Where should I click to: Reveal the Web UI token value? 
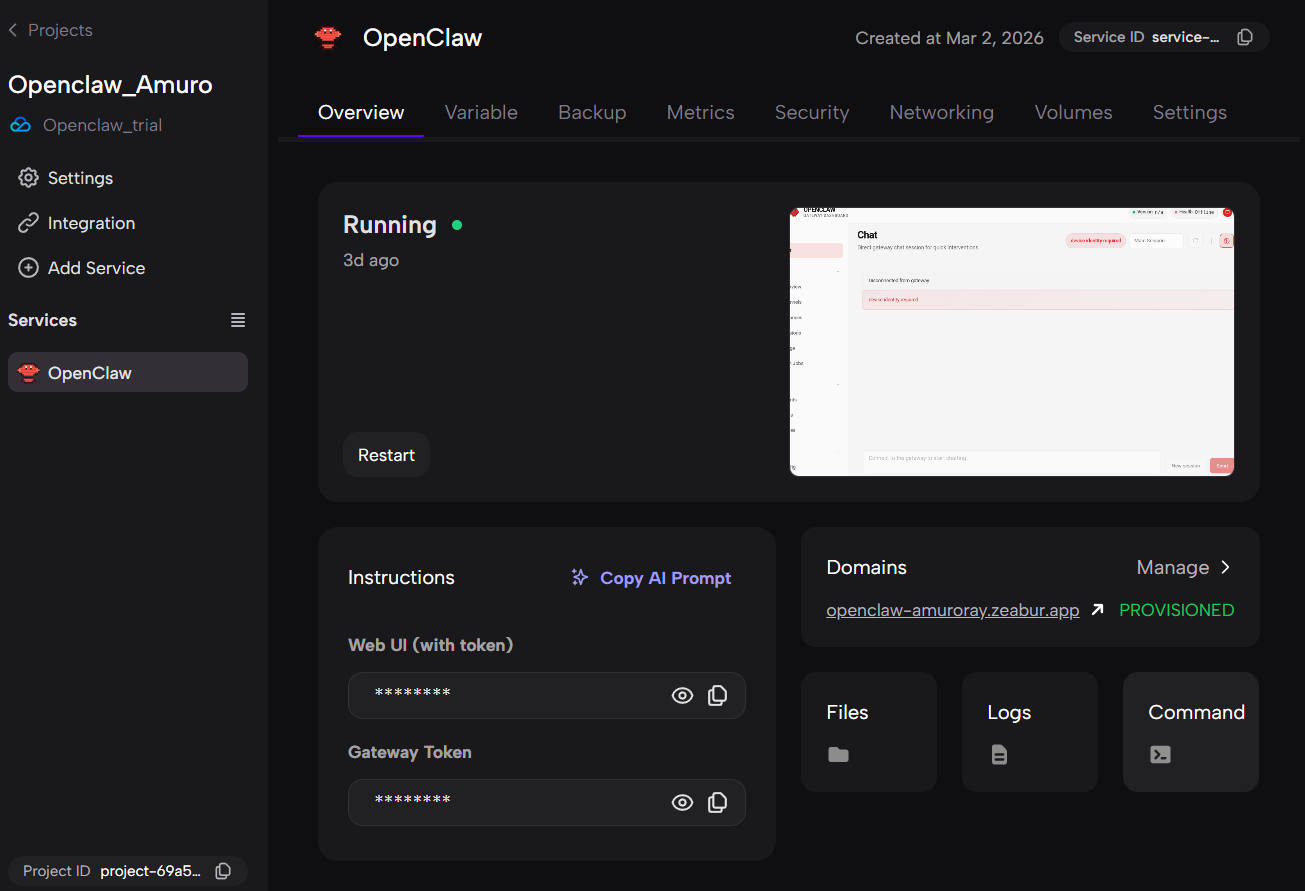click(x=682, y=696)
